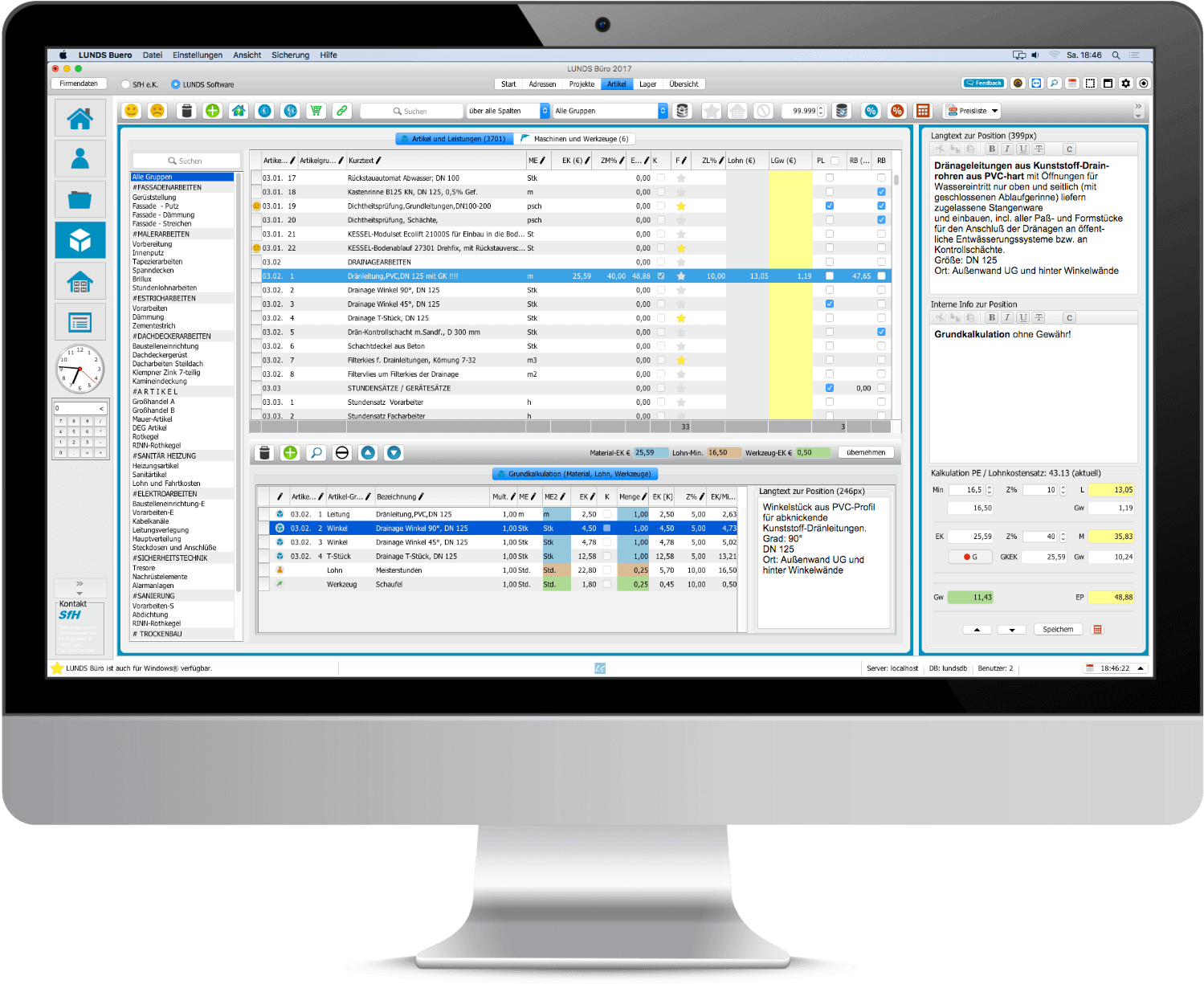
Task: Open the Einstellungen menu
Action: 198,55
